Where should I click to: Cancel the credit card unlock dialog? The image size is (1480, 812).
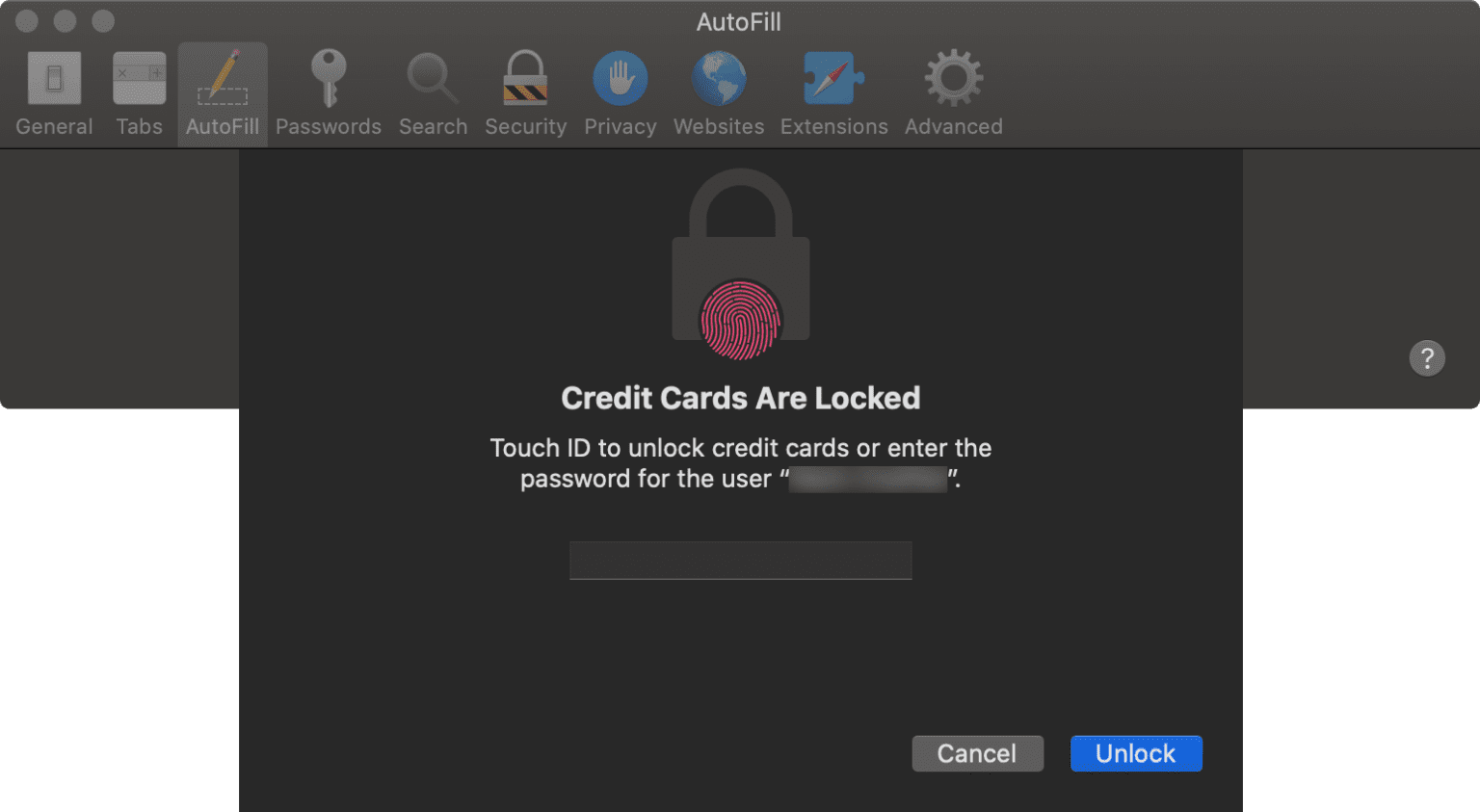point(977,753)
